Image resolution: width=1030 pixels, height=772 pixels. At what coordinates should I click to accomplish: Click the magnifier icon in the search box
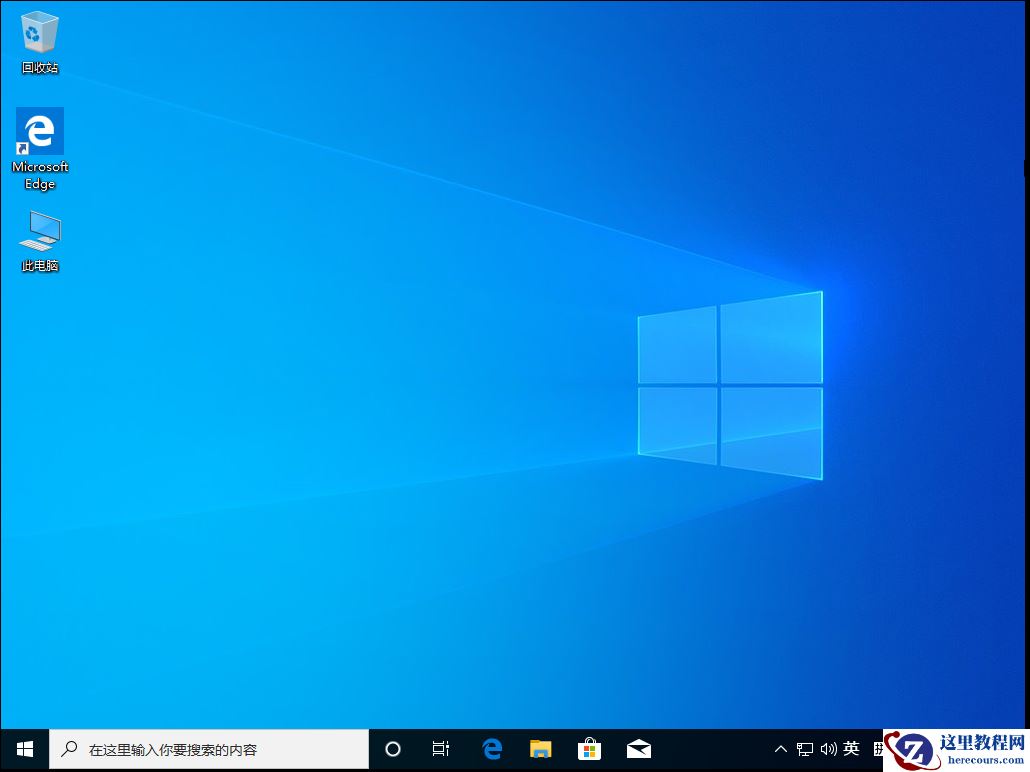68,748
